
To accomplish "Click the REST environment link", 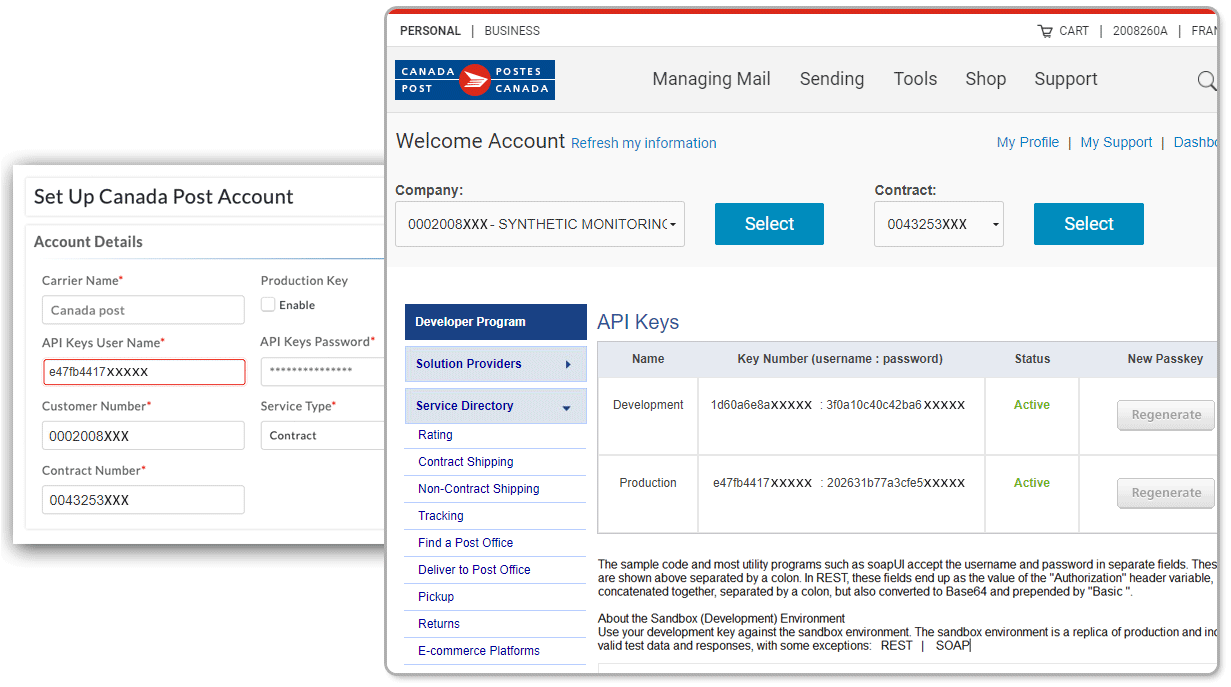I will tap(896, 646).
